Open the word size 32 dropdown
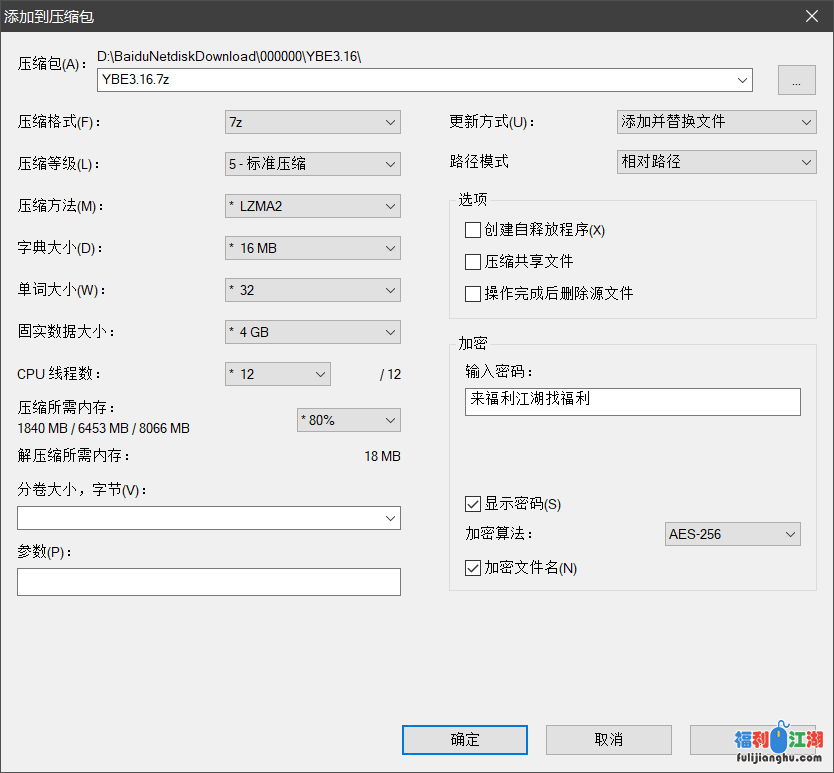Viewport: 834px width, 773px height. tap(312, 290)
